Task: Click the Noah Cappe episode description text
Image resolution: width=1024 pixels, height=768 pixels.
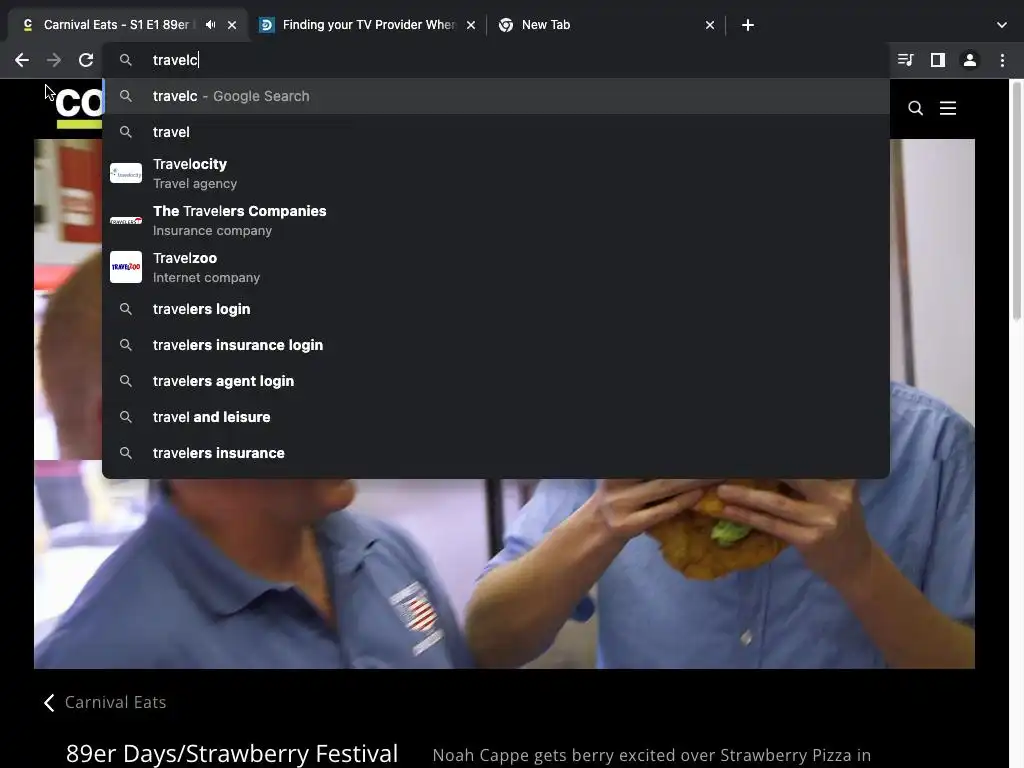Action: click(x=652, y=756)
